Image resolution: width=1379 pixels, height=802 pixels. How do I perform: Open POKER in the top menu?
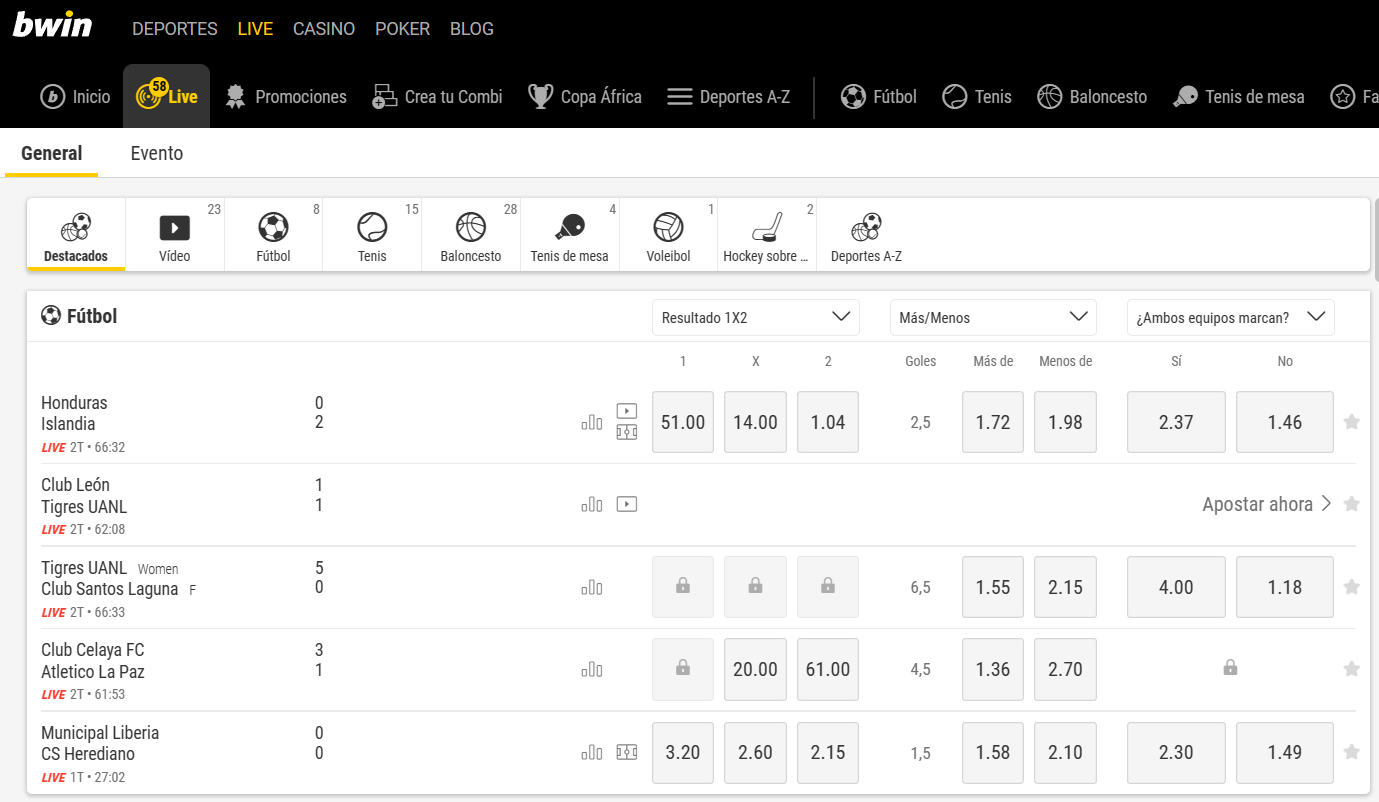pyautogui.click(x=403, y=29)
